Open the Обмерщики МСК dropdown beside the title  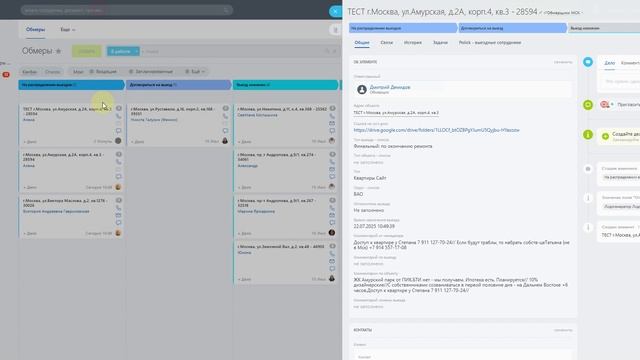pyautogui.click(x=562, y=13)
